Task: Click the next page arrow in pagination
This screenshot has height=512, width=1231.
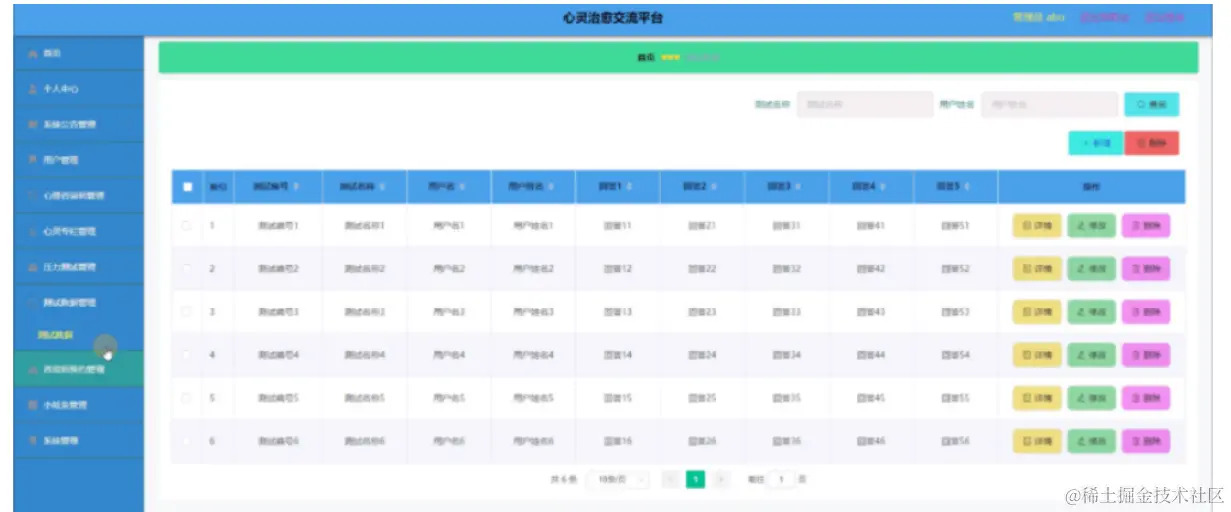Action: 721,480
